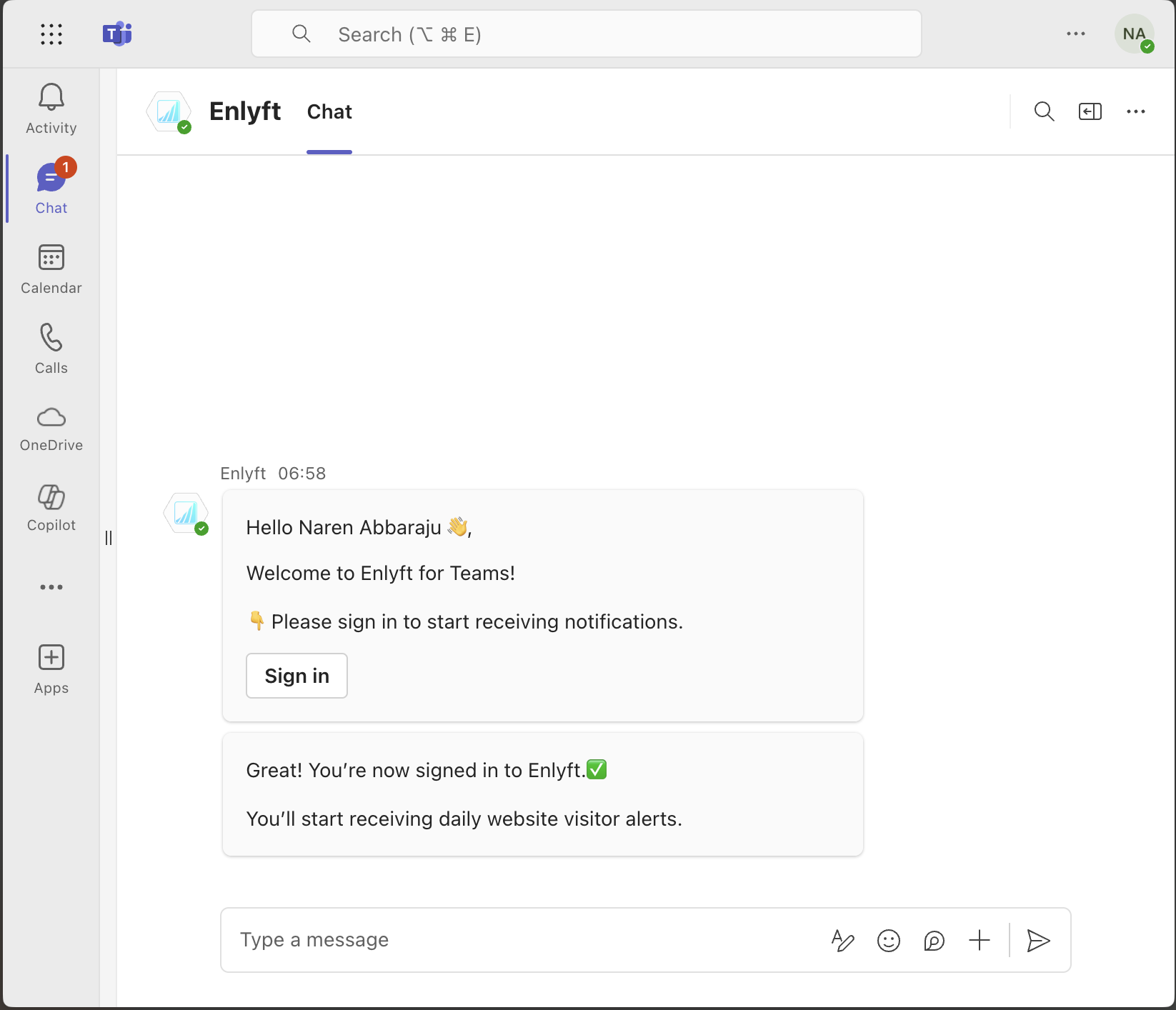Click the sidebar resize handle
1176x1010 pixels.
[109, 538]
